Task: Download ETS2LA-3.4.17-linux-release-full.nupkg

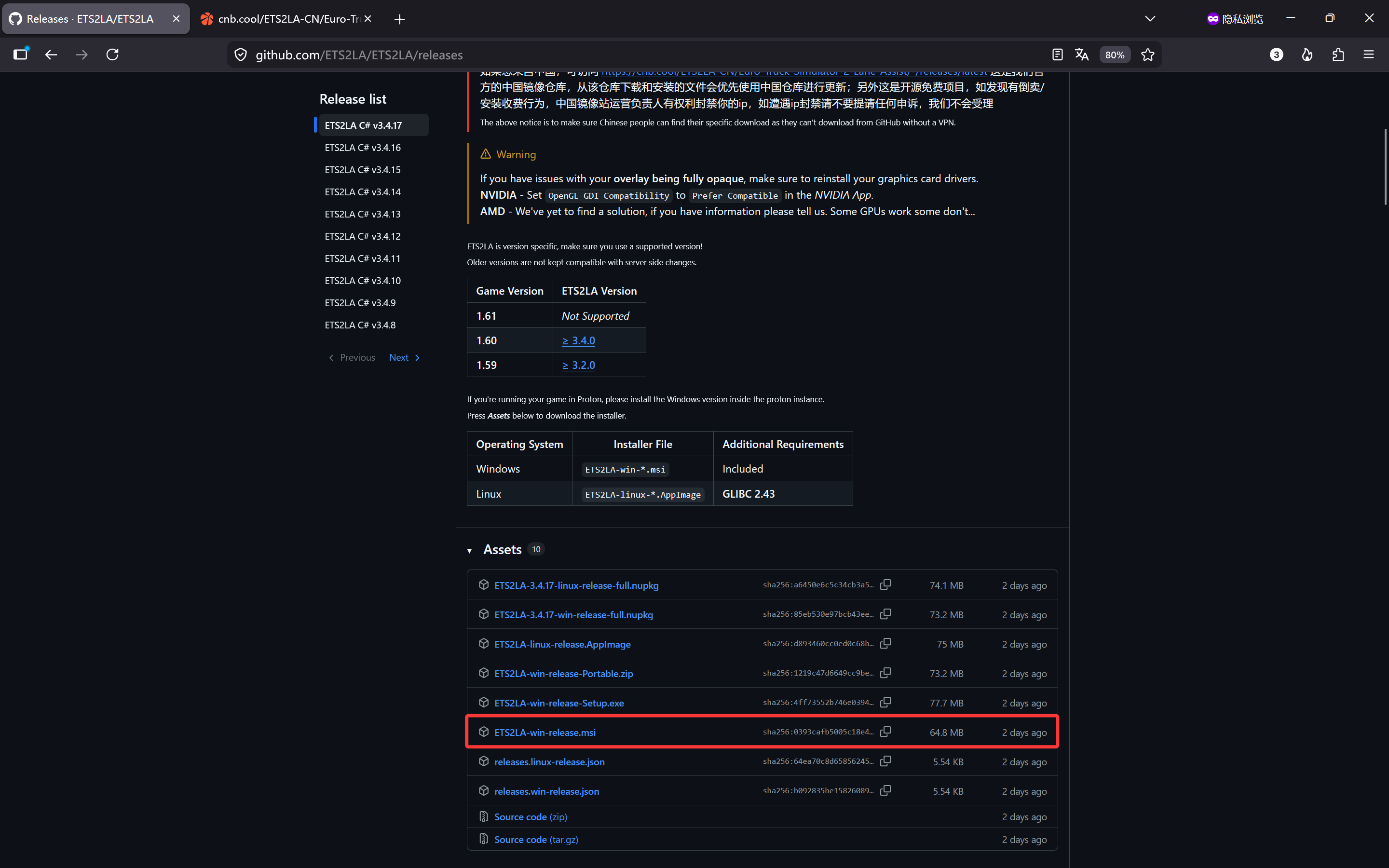Action: point(576,585)
